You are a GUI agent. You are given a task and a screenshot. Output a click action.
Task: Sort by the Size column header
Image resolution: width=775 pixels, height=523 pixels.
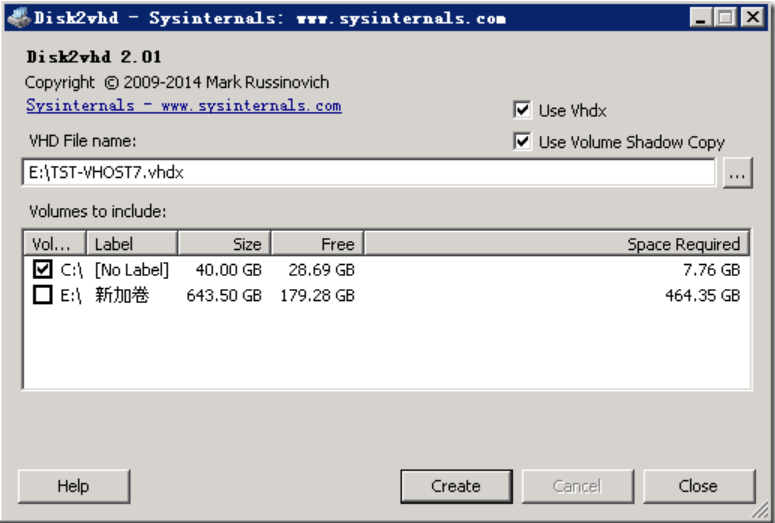coord(224,244)
